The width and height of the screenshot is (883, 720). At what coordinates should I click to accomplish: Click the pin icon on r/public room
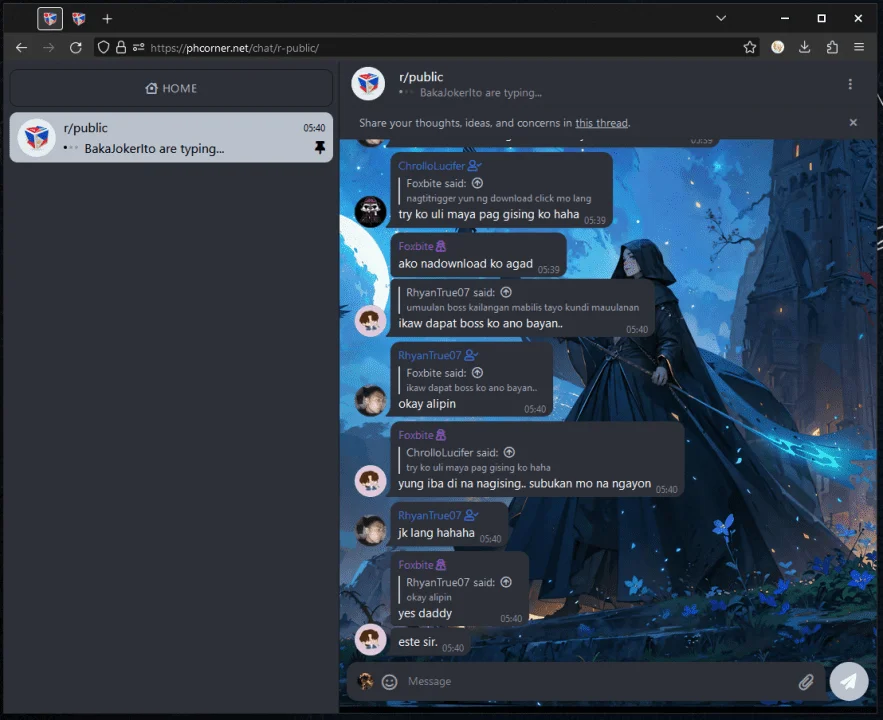[x=320, y=147]
